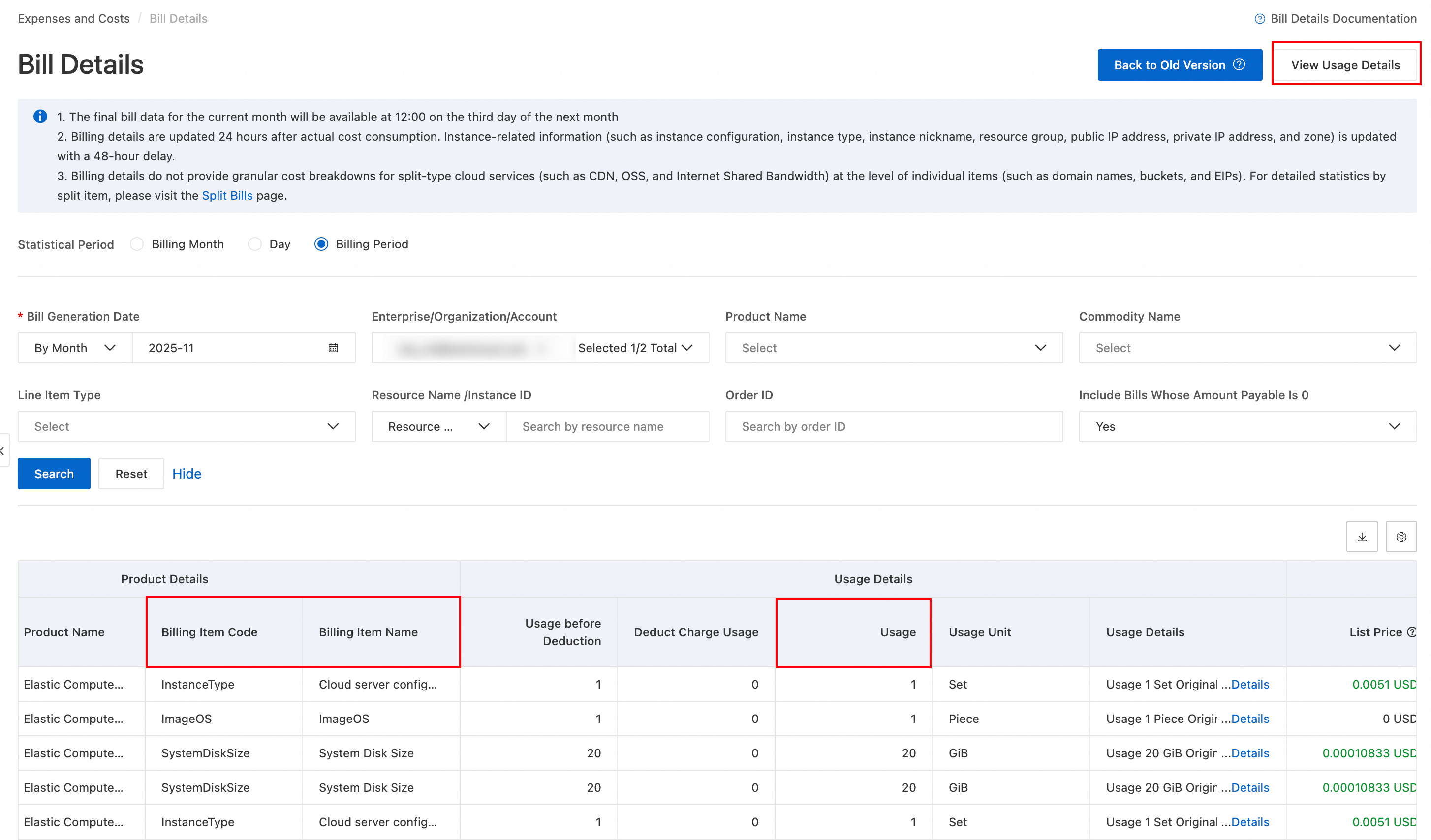Select the Billing Period radio button

click(x=321, y=244)
